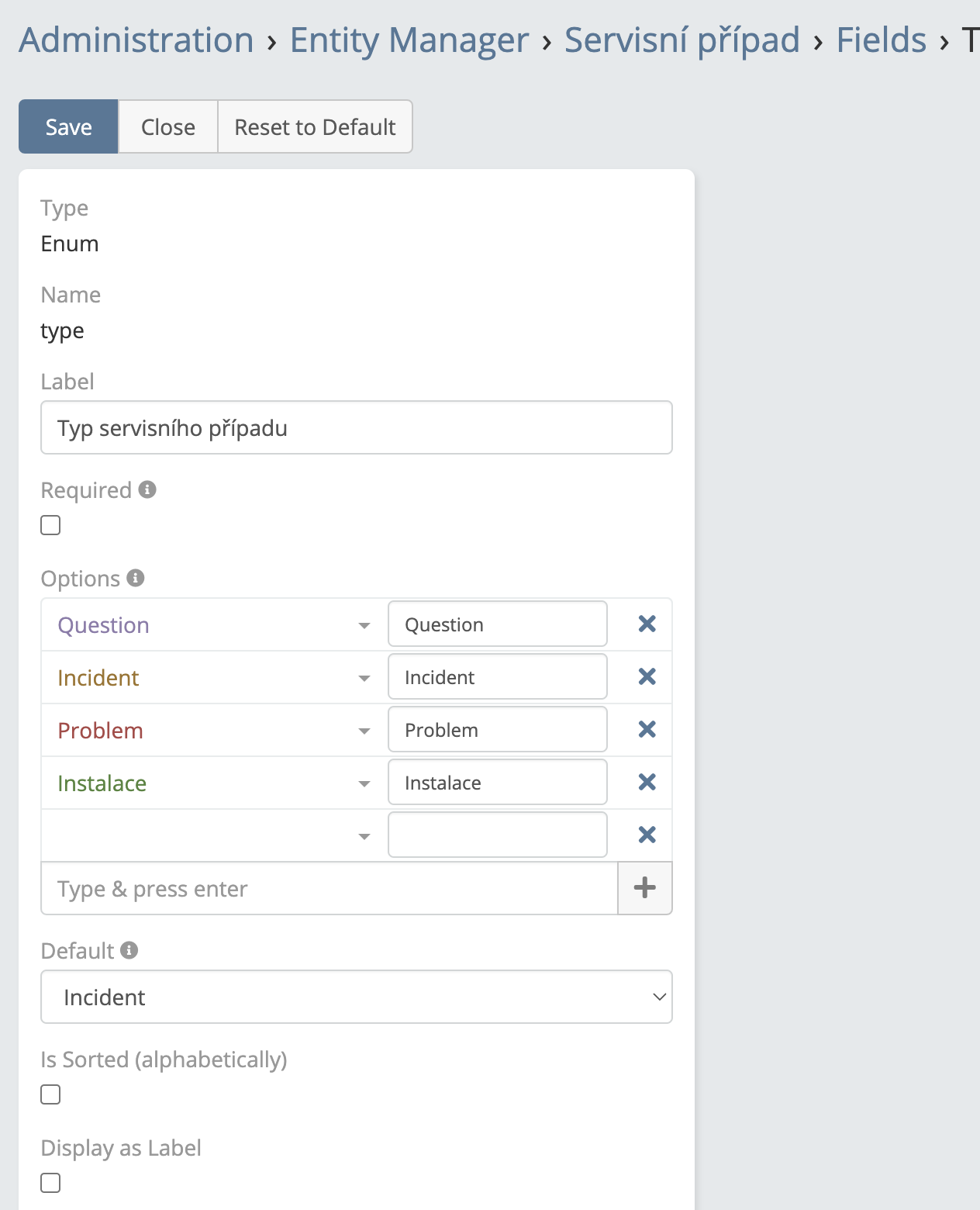The width and height of the screenshot is (980, 1210).
Task: Click the plus icon to add option
Action: (644, 888)
